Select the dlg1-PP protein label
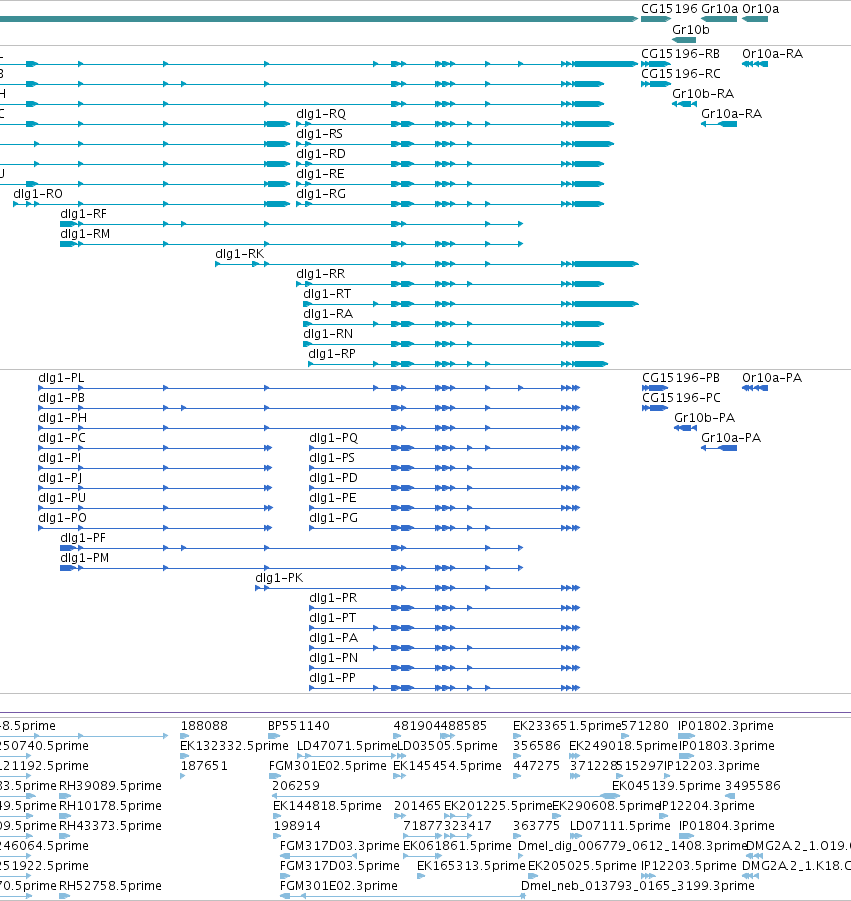 [x=333, y=678]
